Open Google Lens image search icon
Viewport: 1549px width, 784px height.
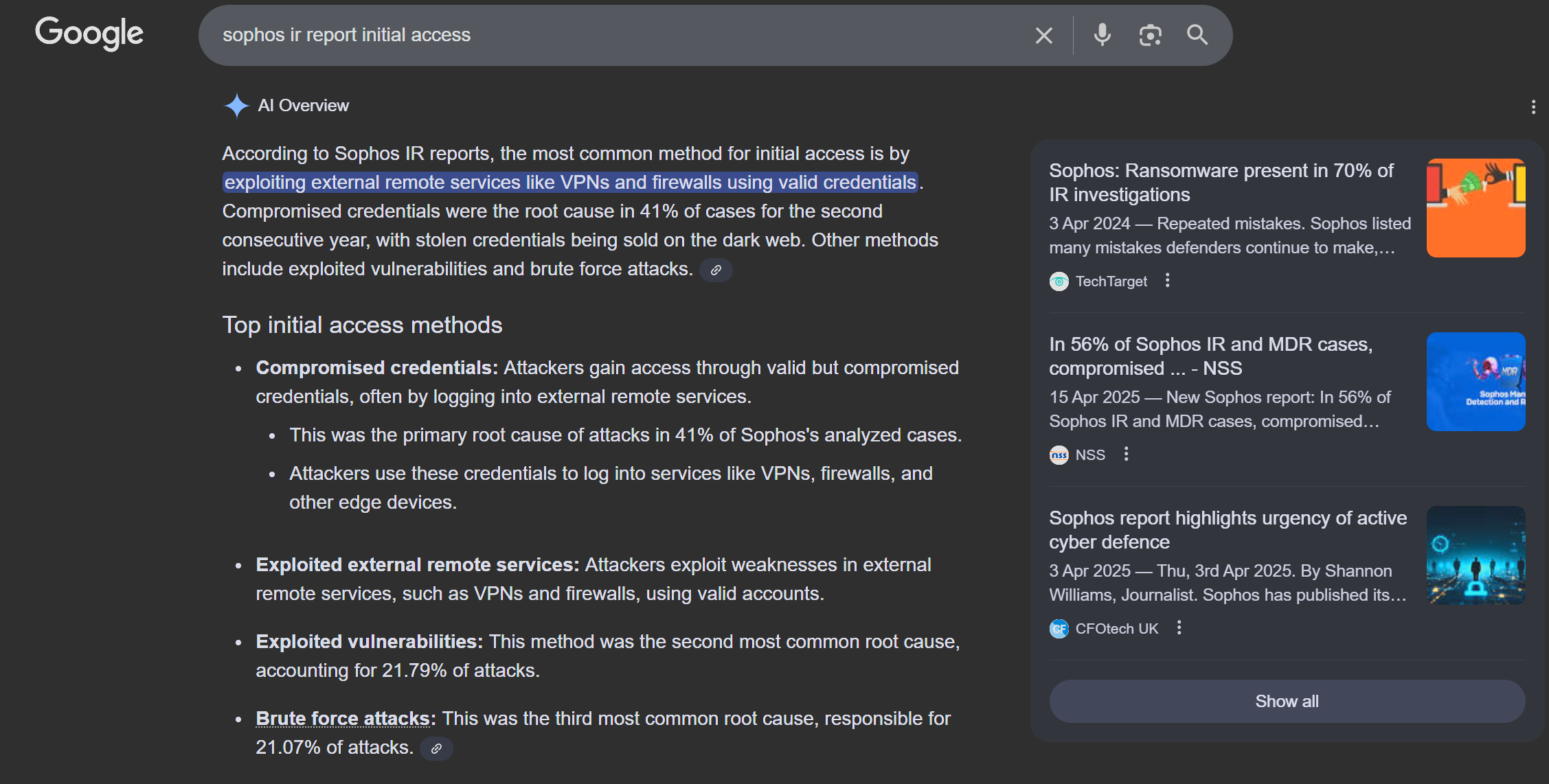(1150, 35)
